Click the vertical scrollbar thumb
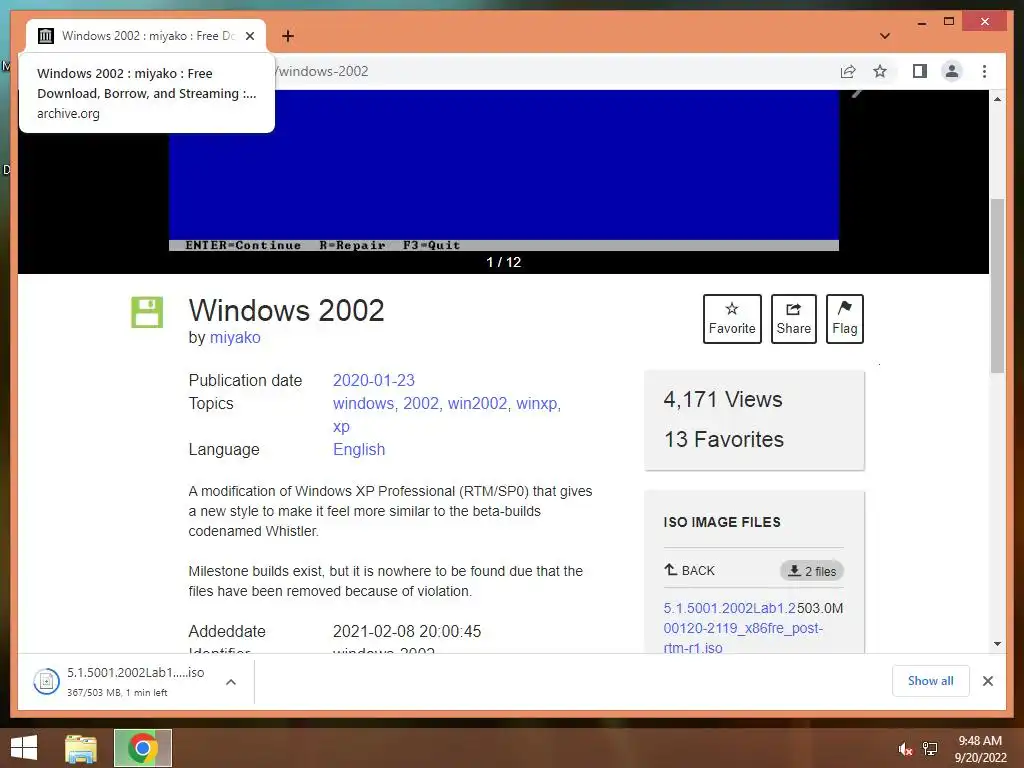This screenshot has width=1024, height=768. pyautogui.click(x=997, y=285)
